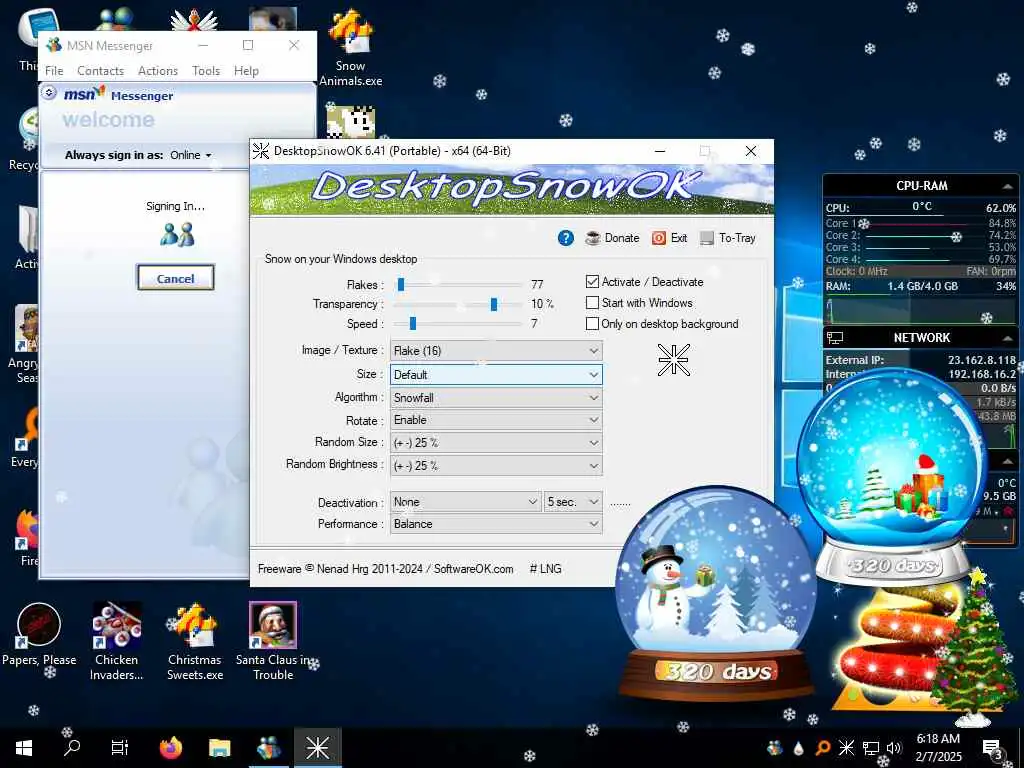Screen dimensions: 1024x768
Task: Launch Firefox from the taskbar
Action: click(x=171, y=748)
